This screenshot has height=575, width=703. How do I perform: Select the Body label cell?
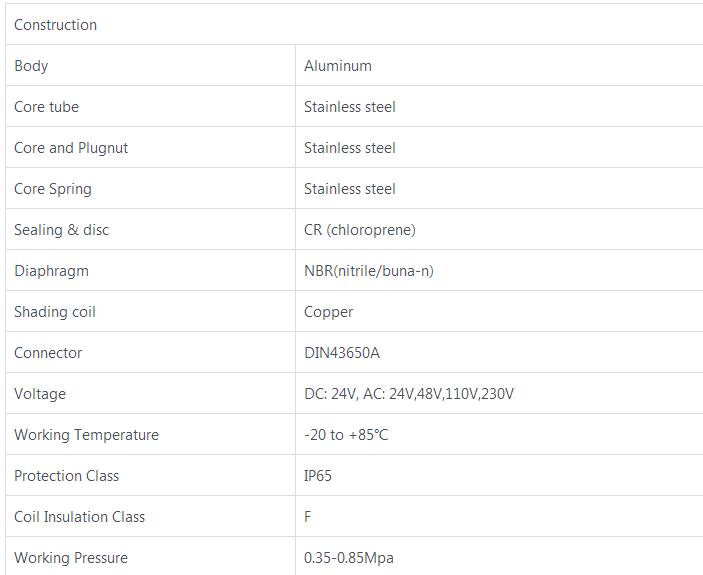[x=31, y=66]
